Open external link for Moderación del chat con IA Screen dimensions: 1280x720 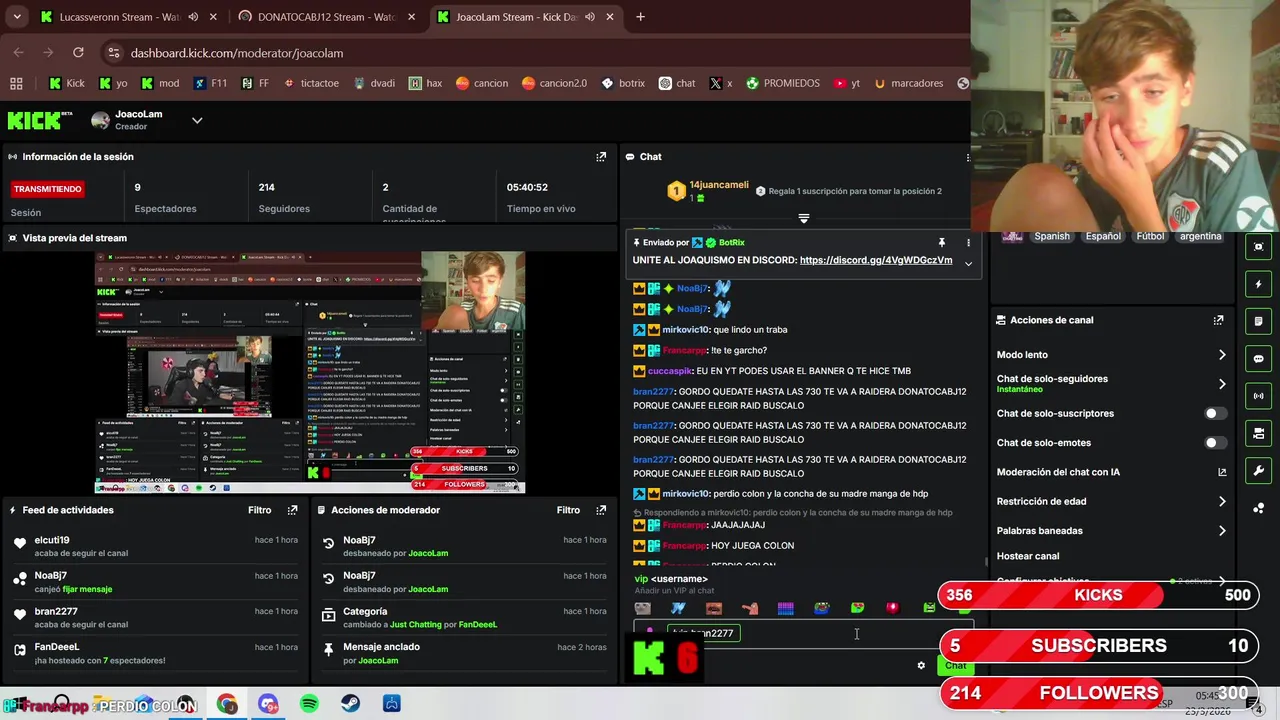coord(1221,472)
